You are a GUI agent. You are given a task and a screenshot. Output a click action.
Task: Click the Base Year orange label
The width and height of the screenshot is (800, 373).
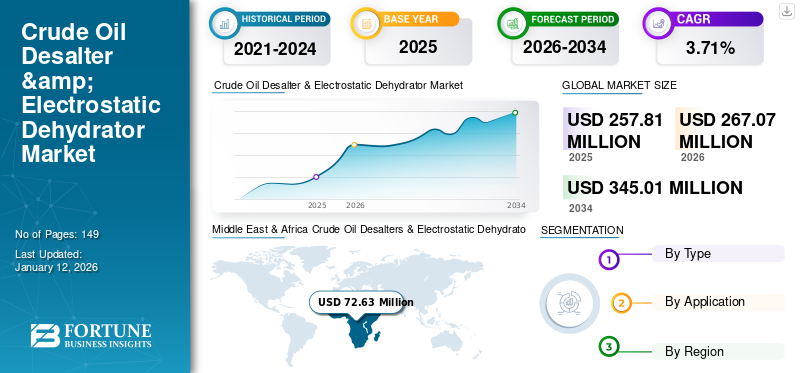pyautogui.click(x=411, y=19)
